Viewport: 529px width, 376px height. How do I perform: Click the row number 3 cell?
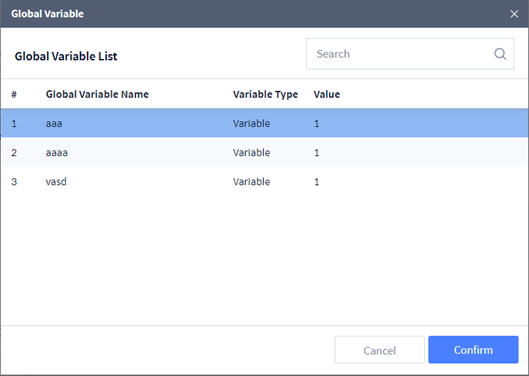coord(14,182)
